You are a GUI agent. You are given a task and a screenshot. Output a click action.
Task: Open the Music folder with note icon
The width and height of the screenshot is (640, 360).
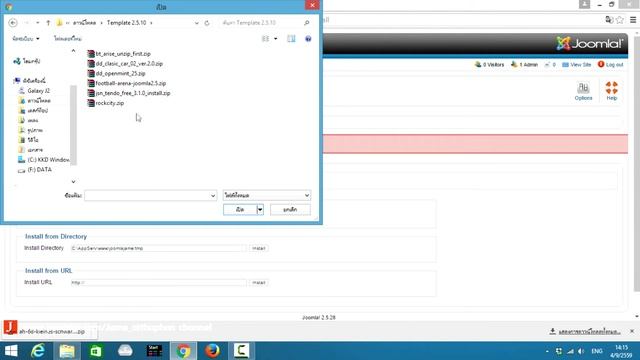(29, 120)
